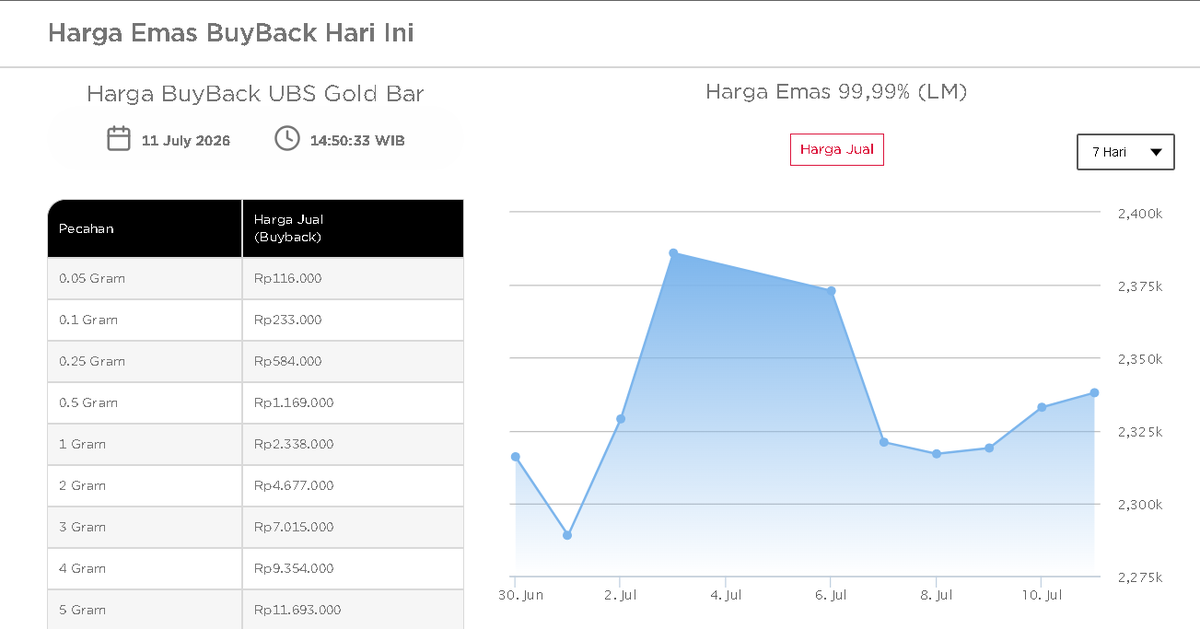
Task: Click the chart data point at 8. Jul
Action: point(936,454)
